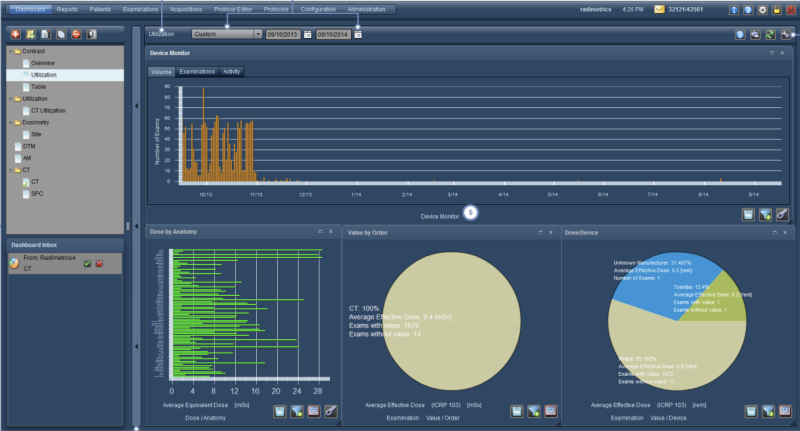Open the mail envelope icon in header
This screenshot has height=431, width=800.
point(659,10)
